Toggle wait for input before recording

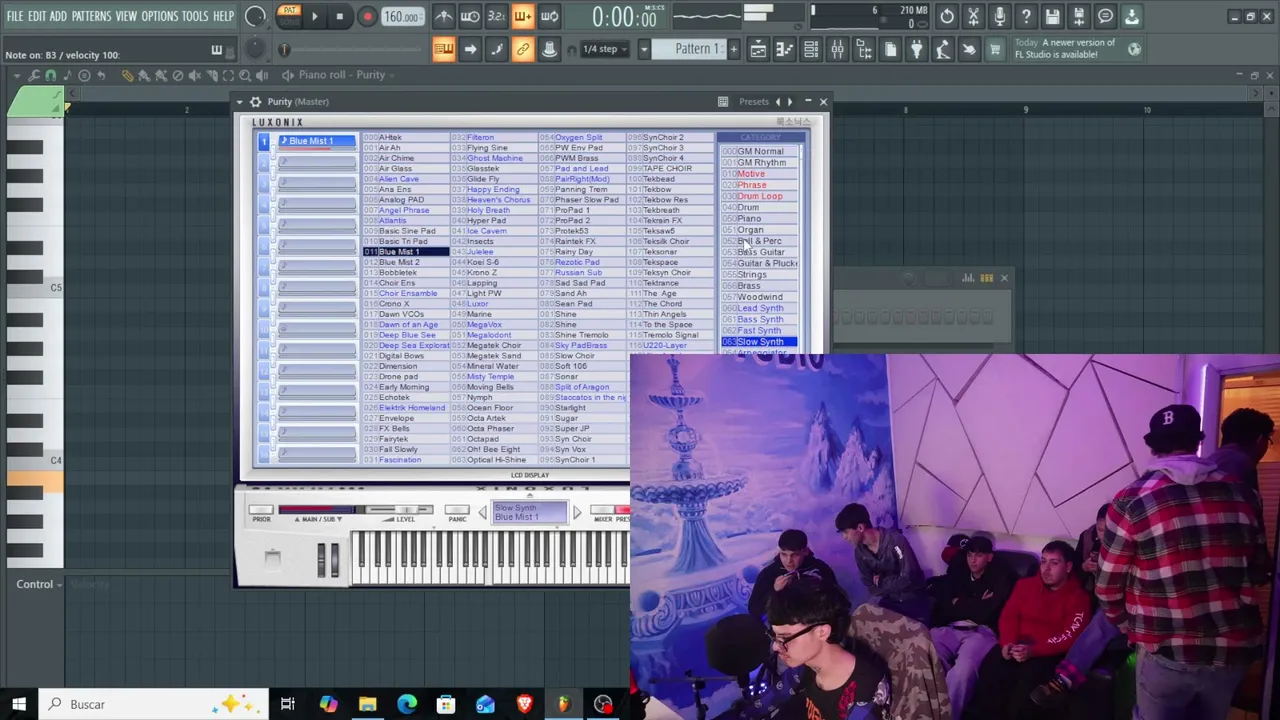click(469, 17)
